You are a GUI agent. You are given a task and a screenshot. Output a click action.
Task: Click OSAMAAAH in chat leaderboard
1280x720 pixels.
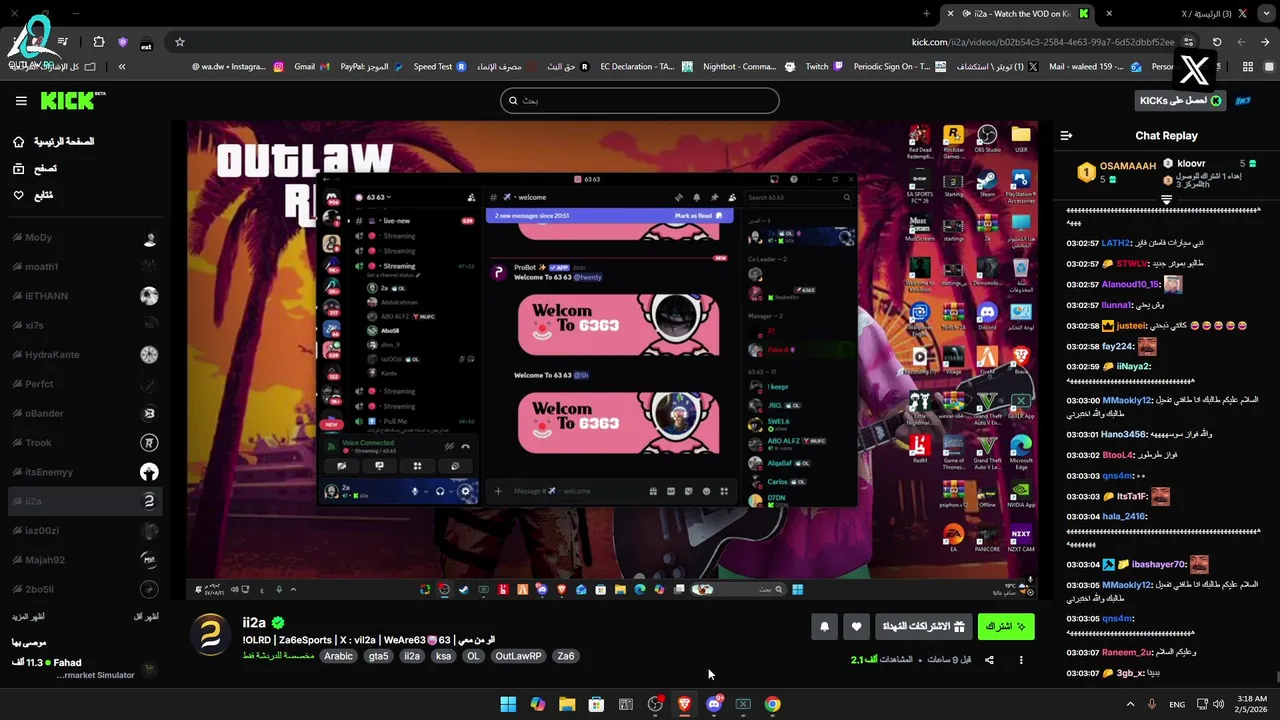point(1128,166)
